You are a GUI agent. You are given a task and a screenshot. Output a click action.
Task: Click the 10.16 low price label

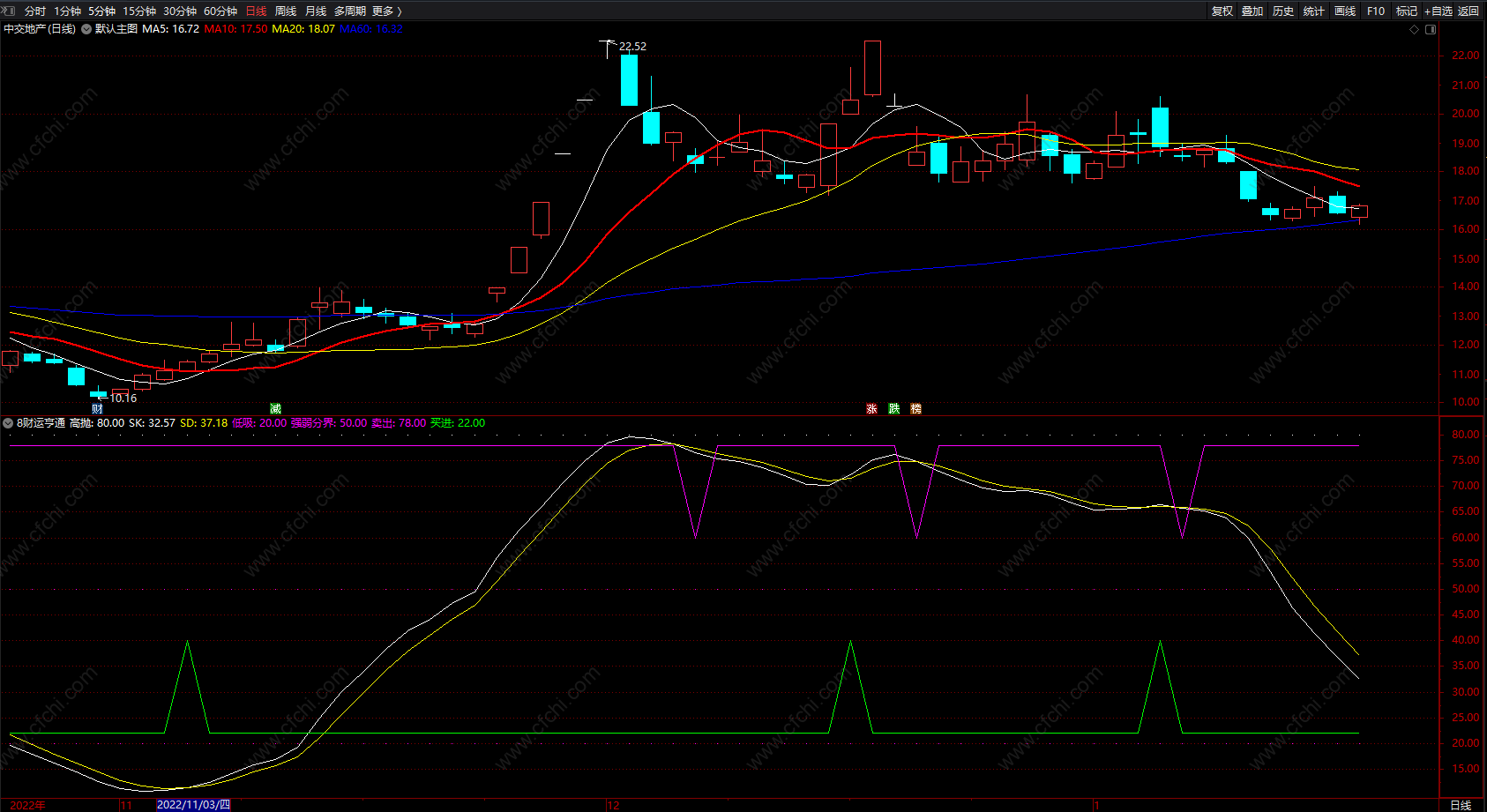point(123,399)
